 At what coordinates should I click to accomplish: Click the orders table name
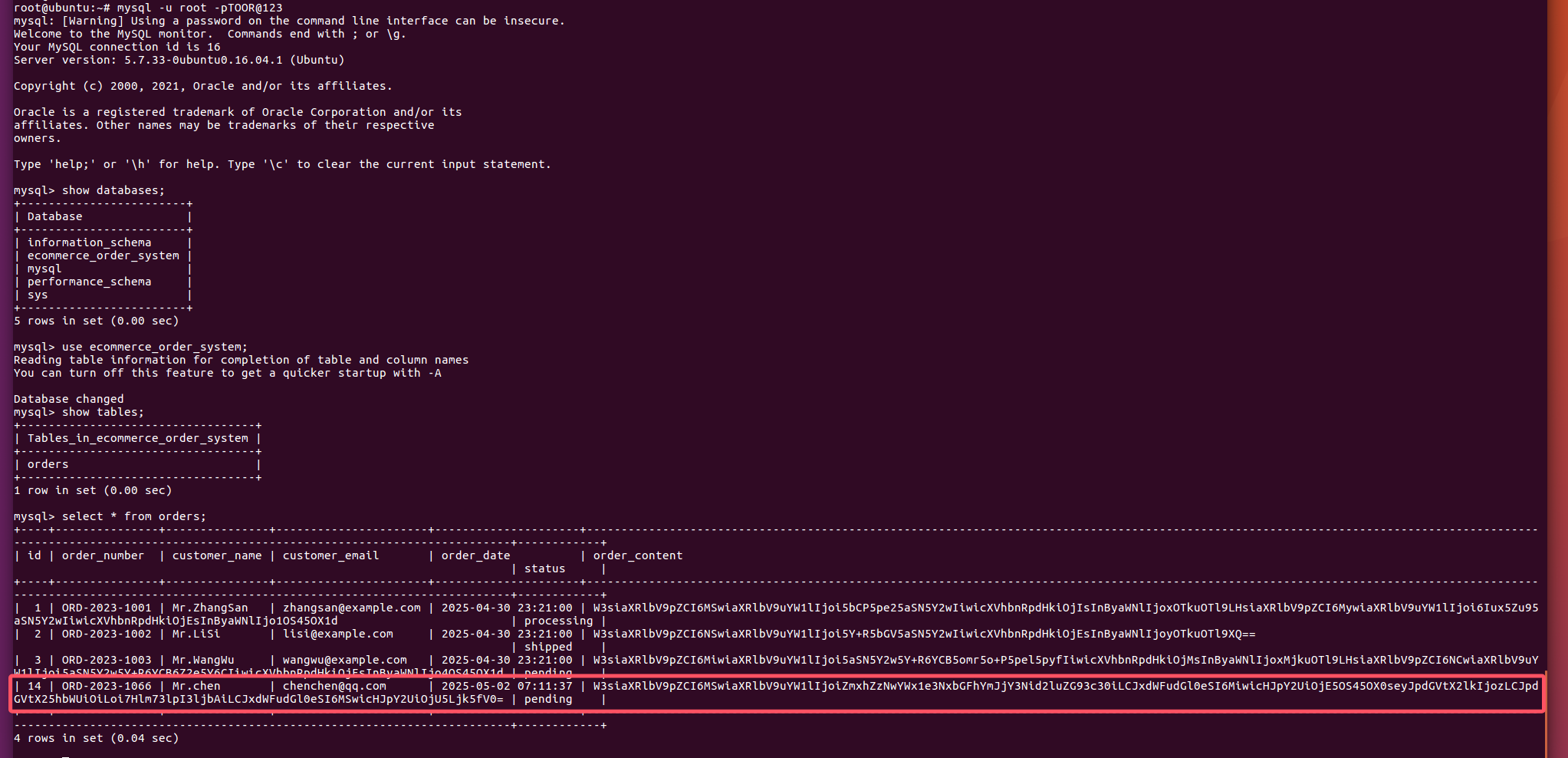(48, 464)
